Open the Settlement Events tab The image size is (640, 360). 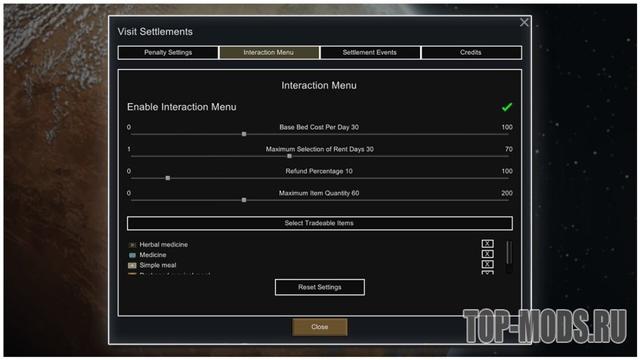pos(370,53)
